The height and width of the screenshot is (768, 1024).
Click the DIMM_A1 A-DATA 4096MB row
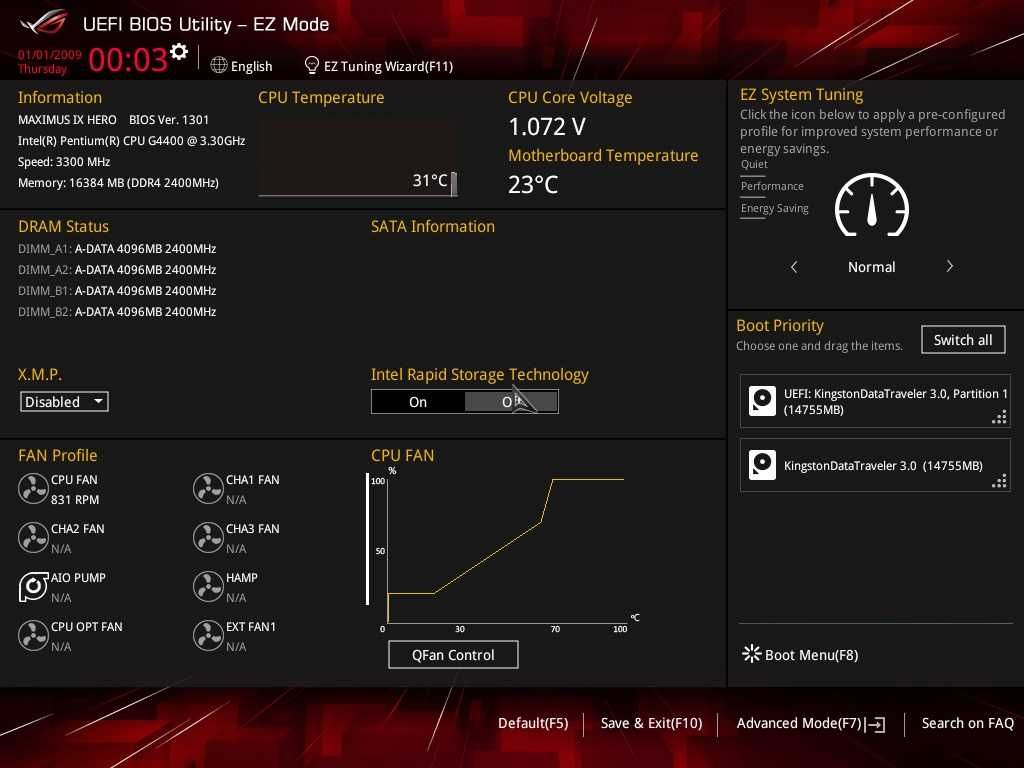point(117,249)
